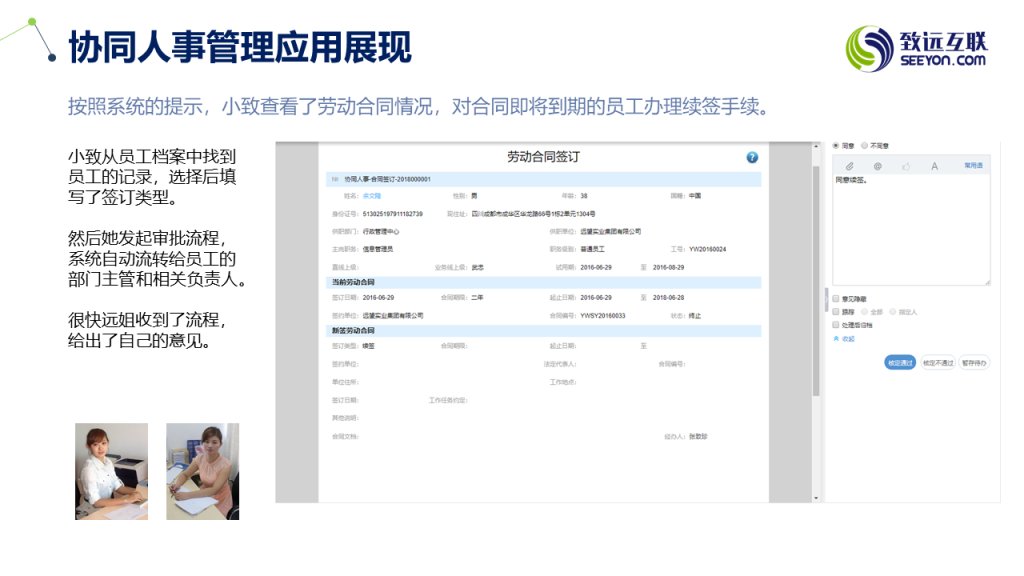1024x576 pixels.
Task: Click the panel collapse handle left of the opinion box
Action: pos(826,297)
